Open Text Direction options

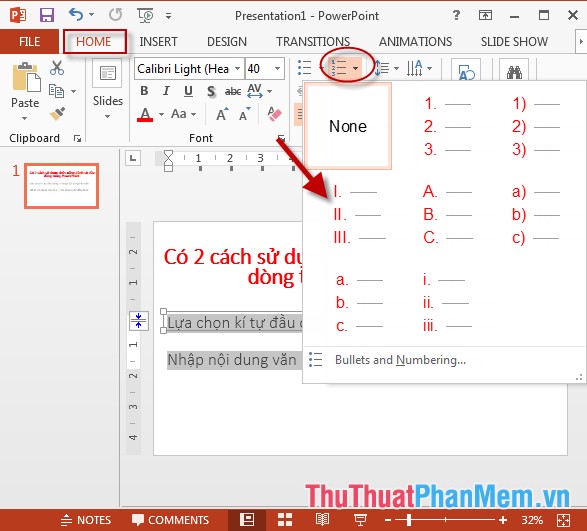point(419,68)
